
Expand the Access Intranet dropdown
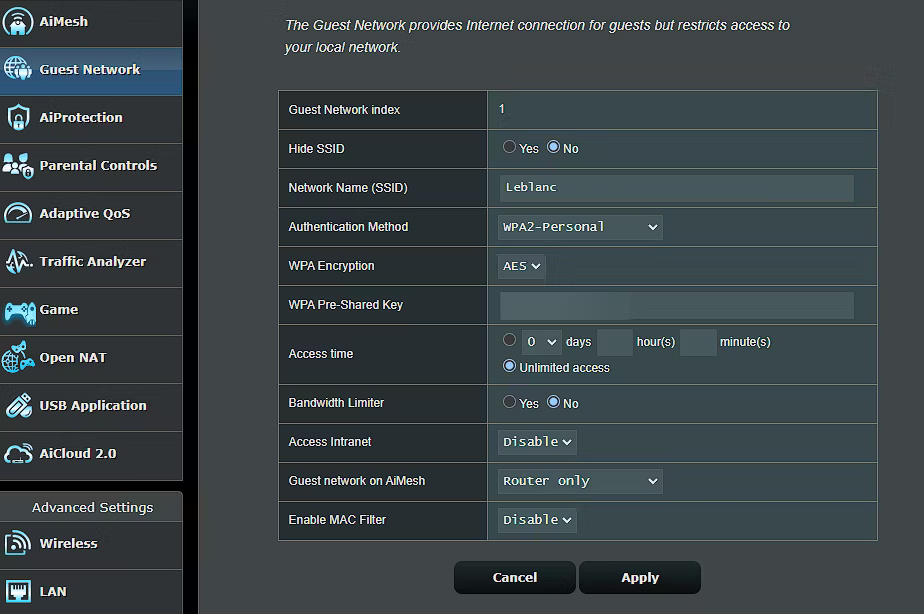click(x=537, y=442)
